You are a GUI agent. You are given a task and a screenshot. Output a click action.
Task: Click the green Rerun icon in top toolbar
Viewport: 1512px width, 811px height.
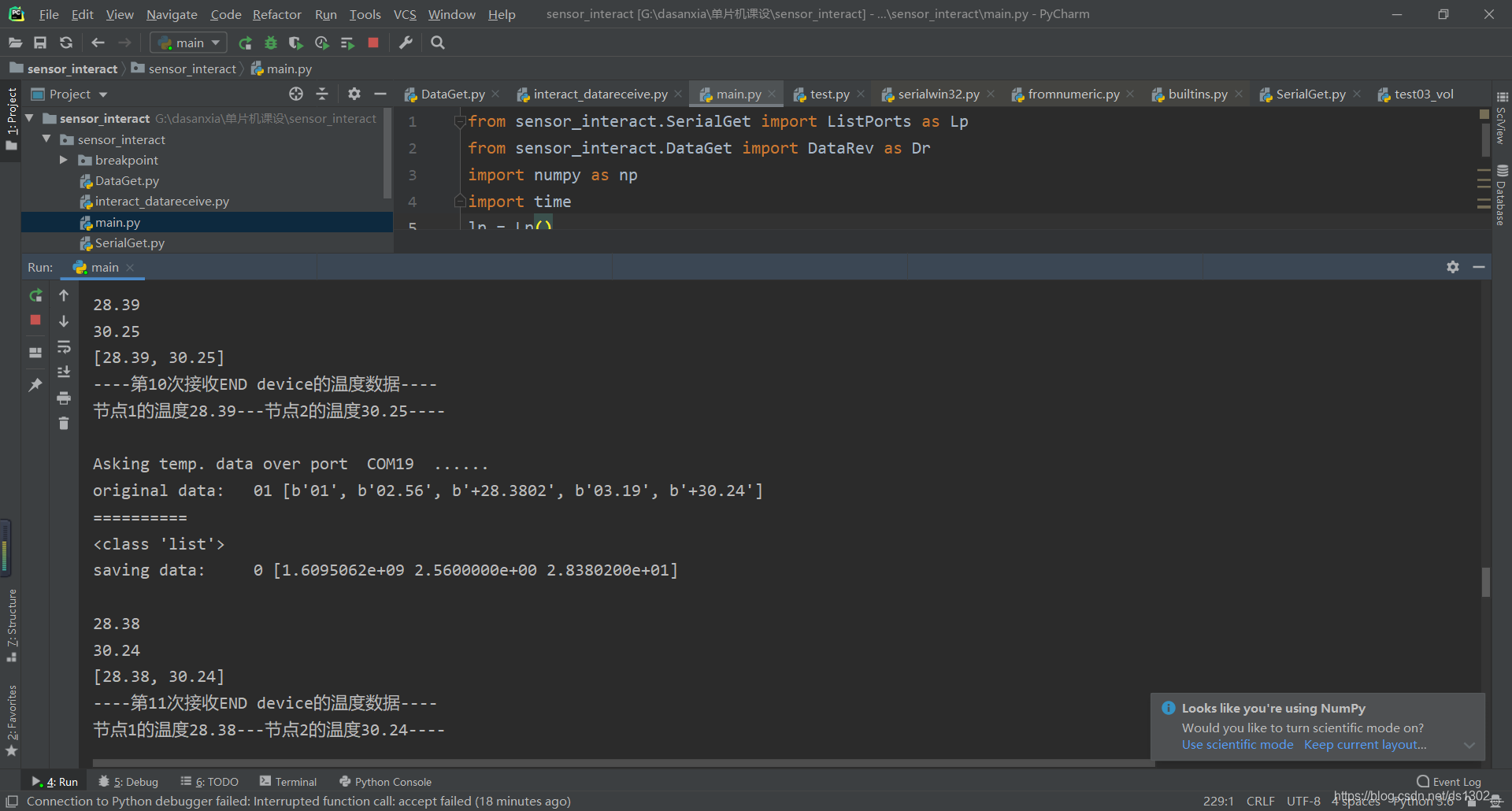[x=246, y=43]
